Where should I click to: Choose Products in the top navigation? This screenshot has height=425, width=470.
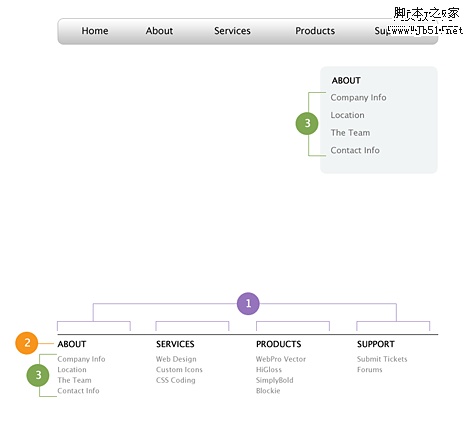315,31
